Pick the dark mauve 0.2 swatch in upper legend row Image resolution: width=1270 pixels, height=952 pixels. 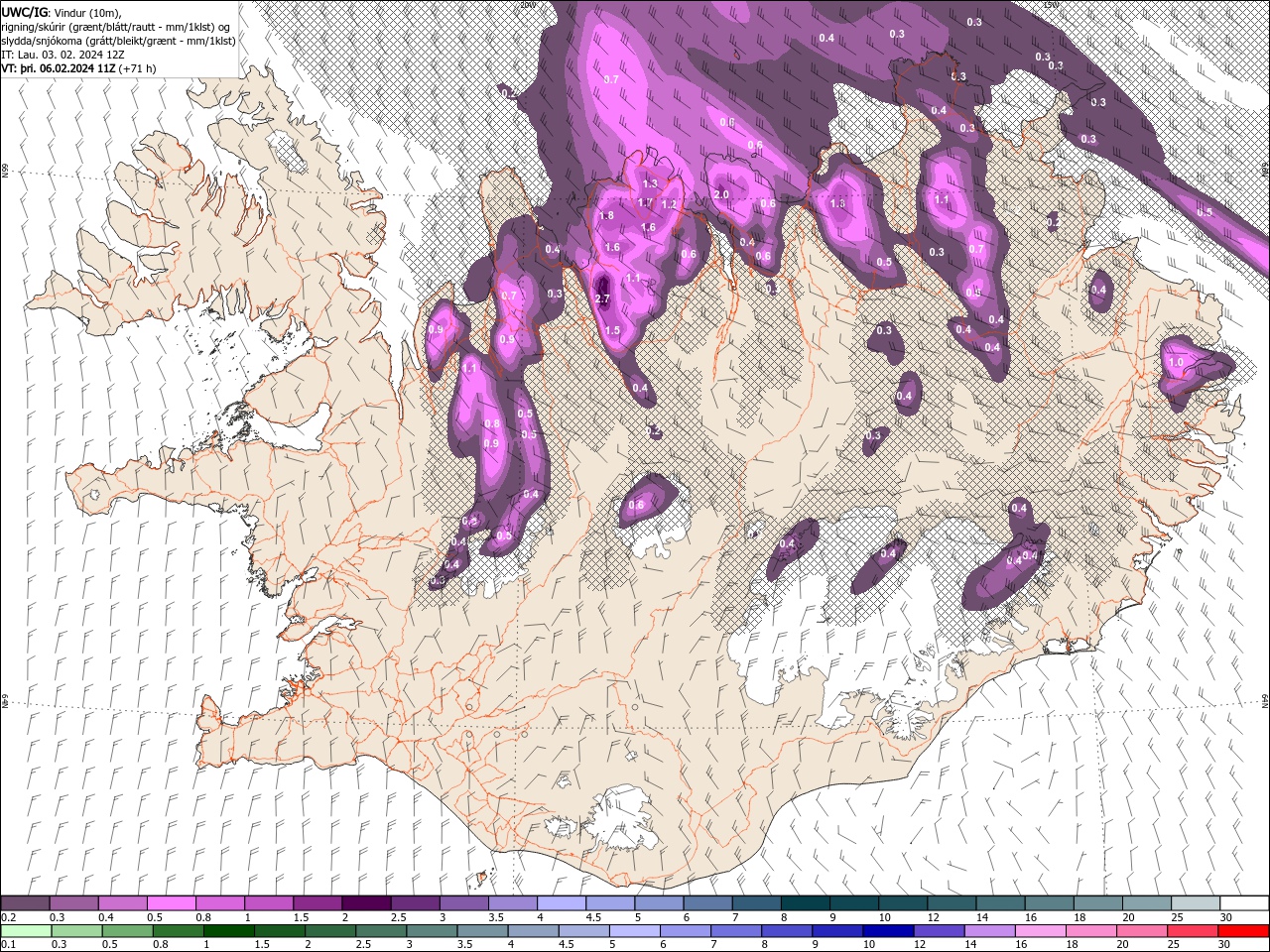coord(25,902)
